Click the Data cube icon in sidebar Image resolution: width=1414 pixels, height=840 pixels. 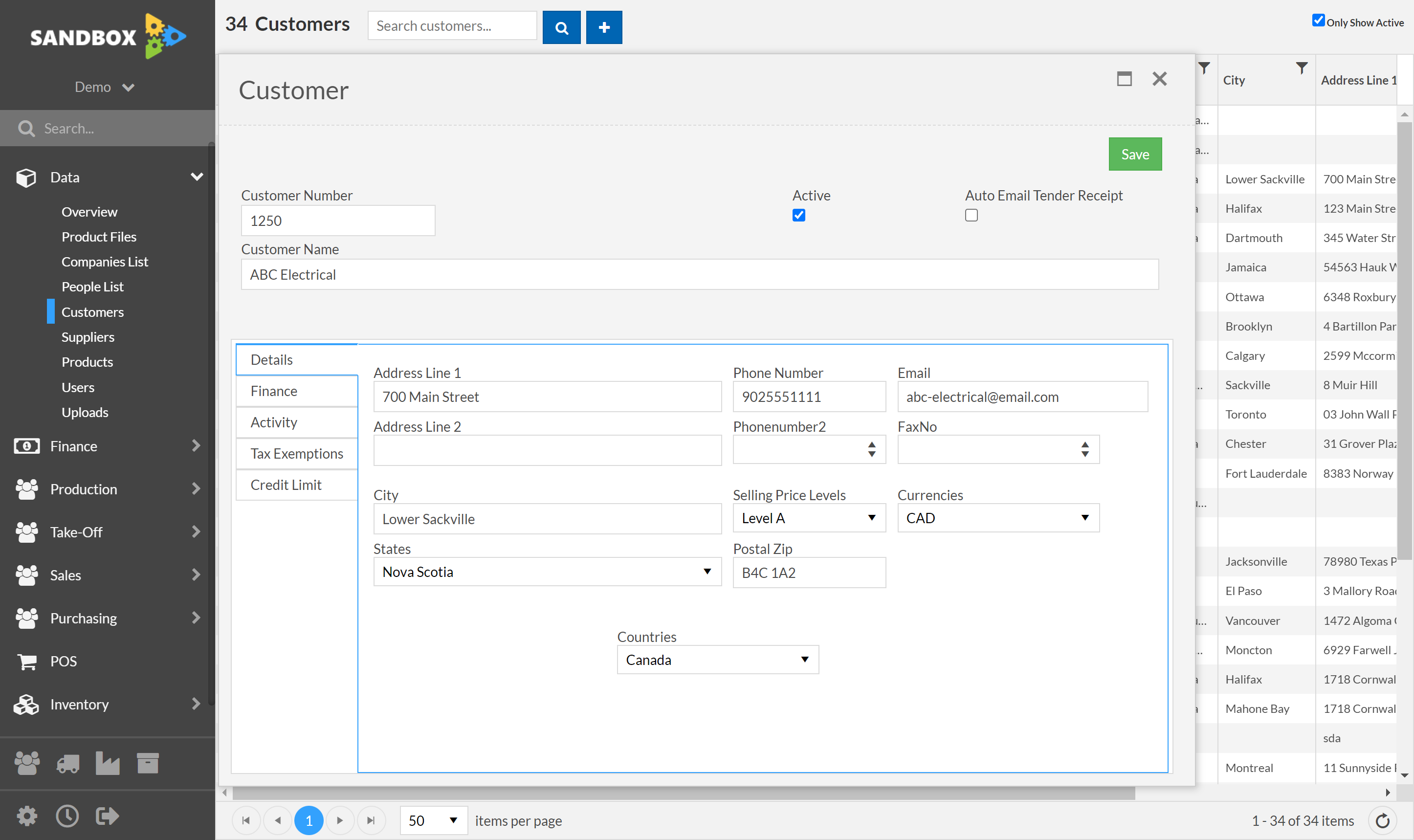[x=26, y=178]
